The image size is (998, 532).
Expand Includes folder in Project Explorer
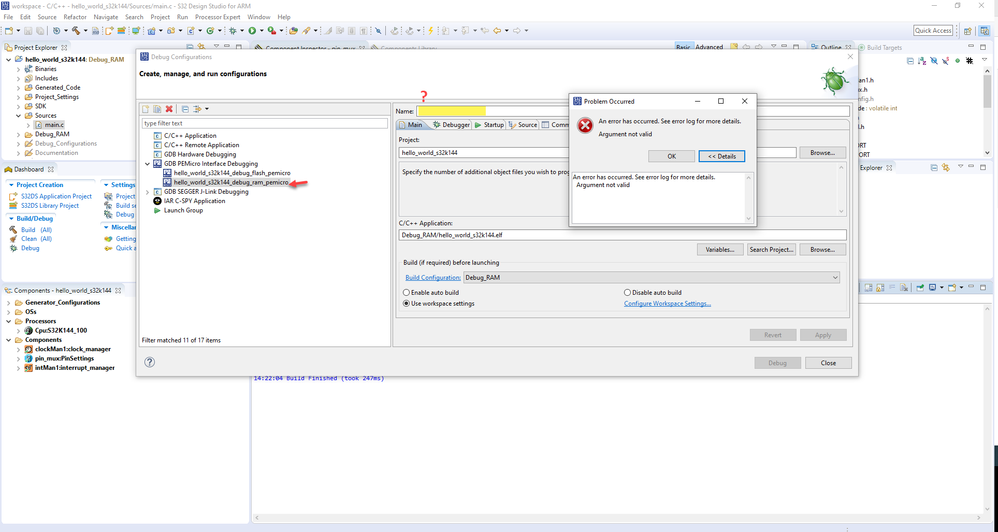[x=18, y=78]
